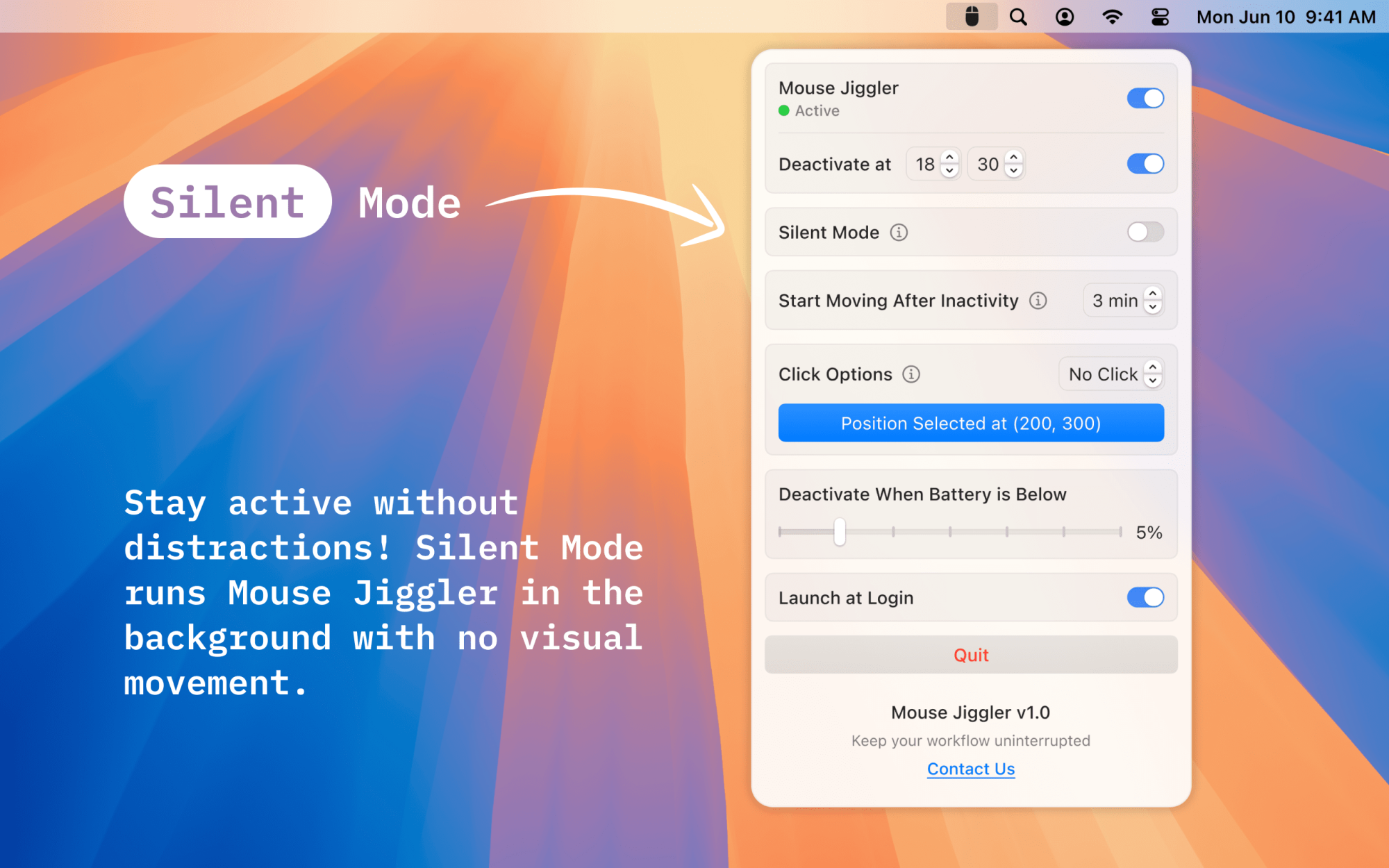Click info icon next to Start Moving After Inactivity
The height and width of the screenshot is (868, 1389).
(x=1038, y=301)
